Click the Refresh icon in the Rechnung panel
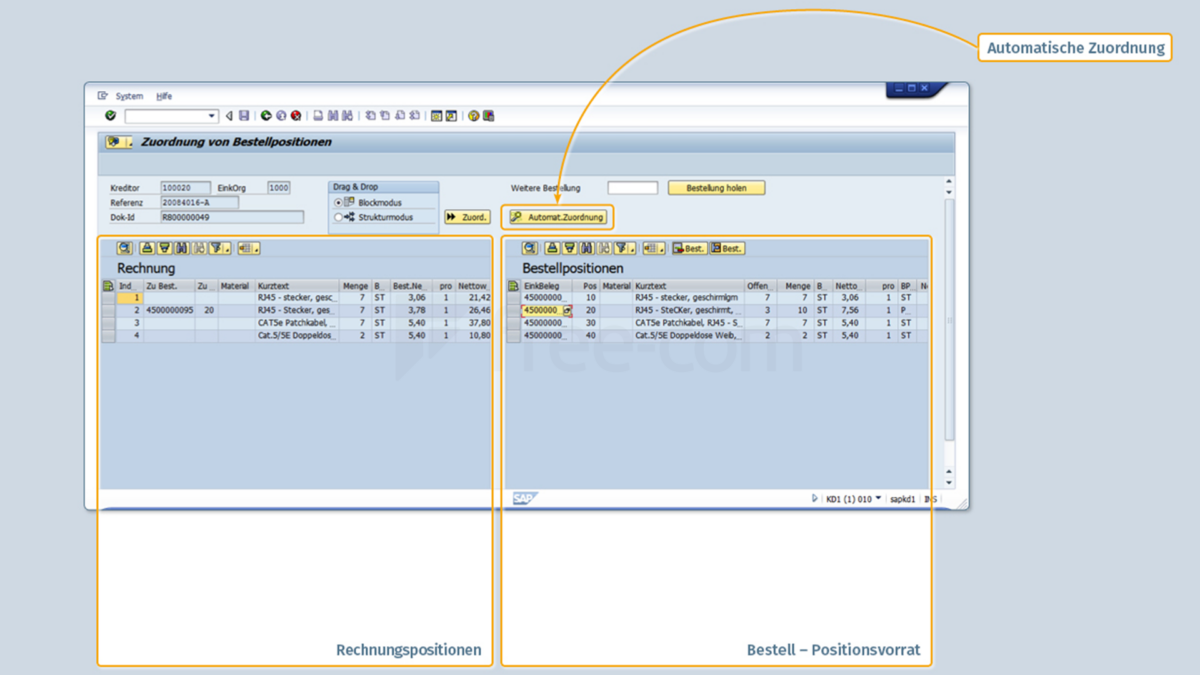The image size is (1200, 675). coord(122,248)
